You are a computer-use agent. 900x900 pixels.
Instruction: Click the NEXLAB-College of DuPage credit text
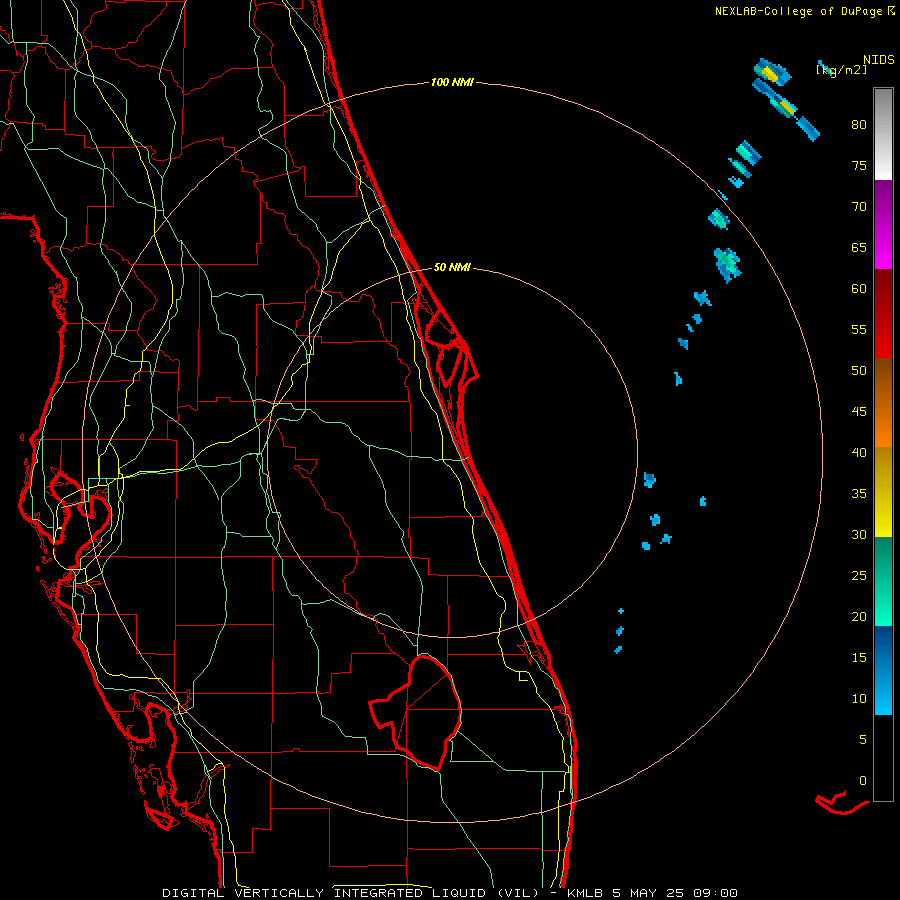tap(798, 11)
